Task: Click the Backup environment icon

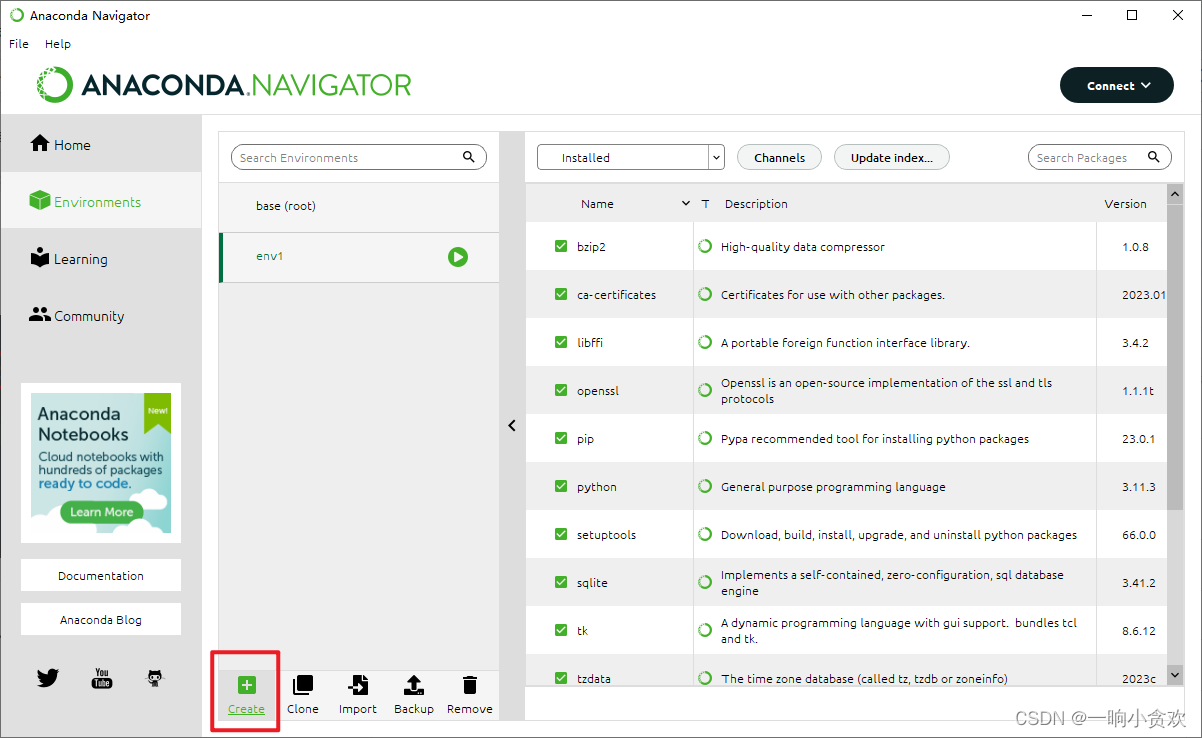Action: (x=413, y=685)
